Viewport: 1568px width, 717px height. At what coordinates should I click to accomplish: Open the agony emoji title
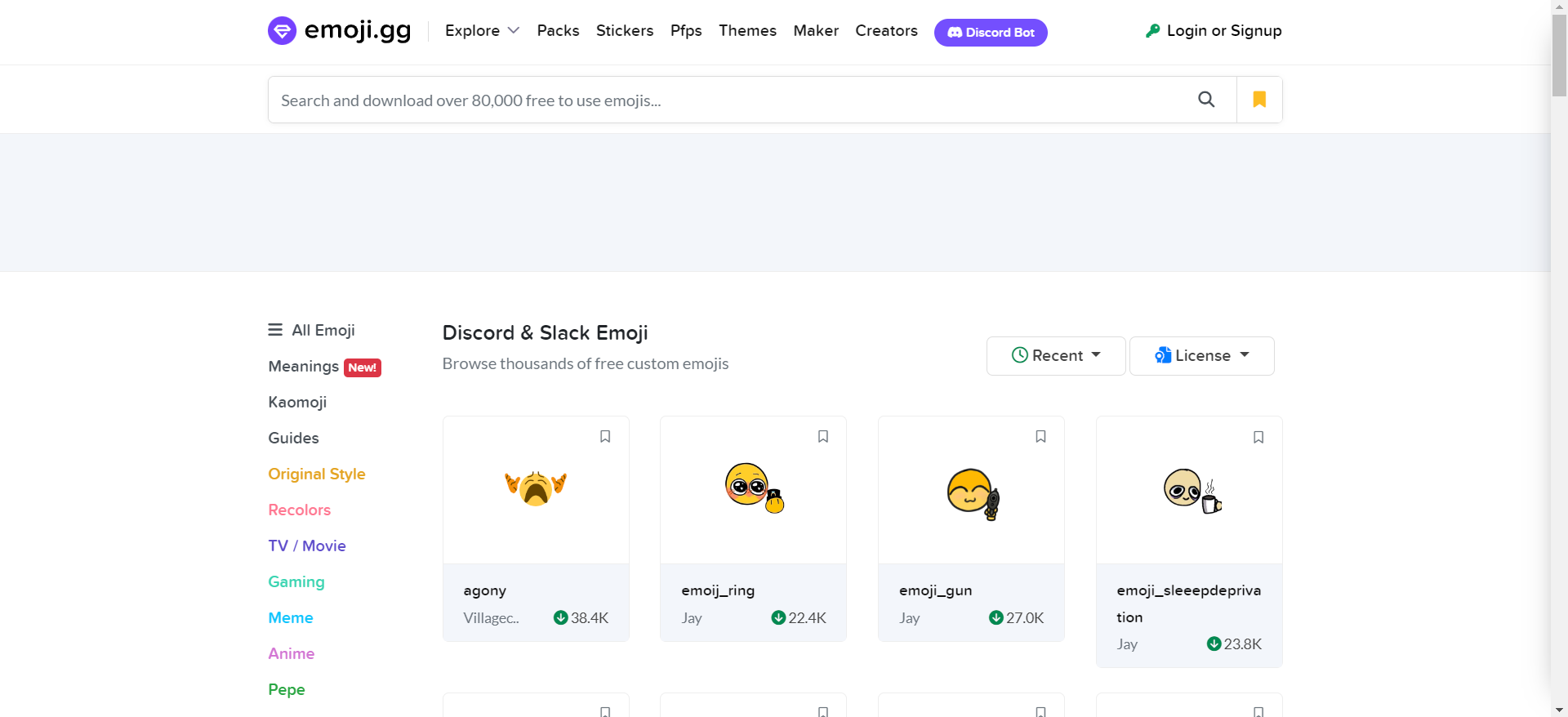[485, 590]
